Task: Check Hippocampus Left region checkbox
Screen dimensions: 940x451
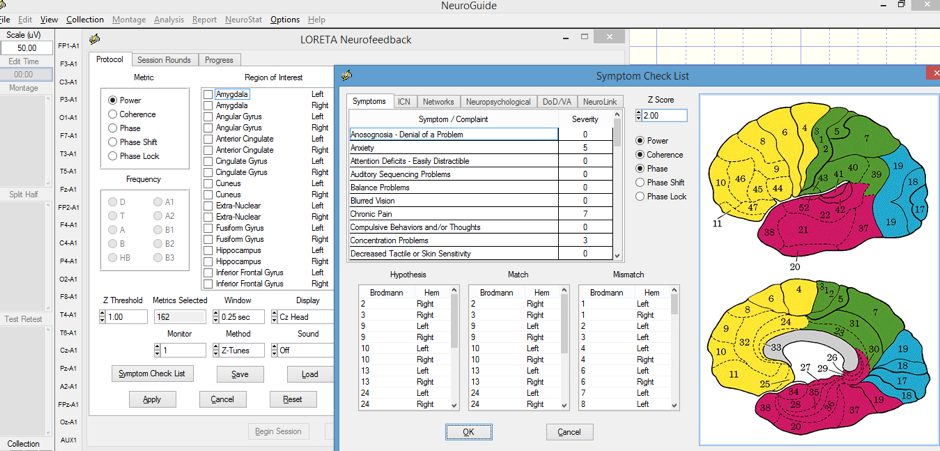Action: 208,251
